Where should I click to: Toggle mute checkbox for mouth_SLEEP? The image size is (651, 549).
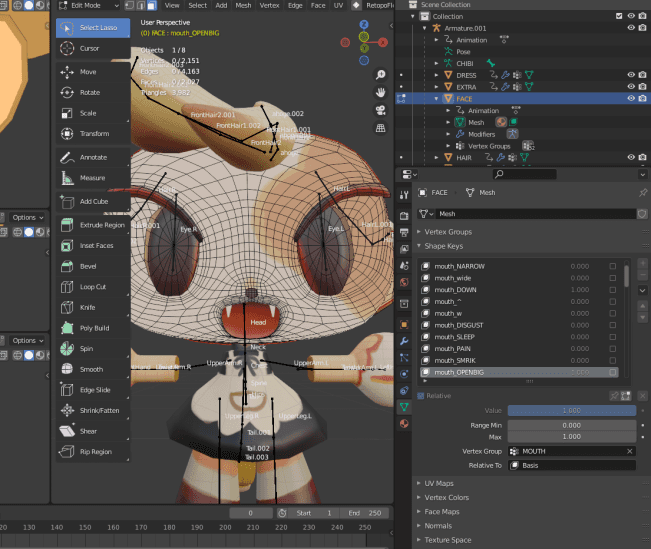click(x=613, y=337)
